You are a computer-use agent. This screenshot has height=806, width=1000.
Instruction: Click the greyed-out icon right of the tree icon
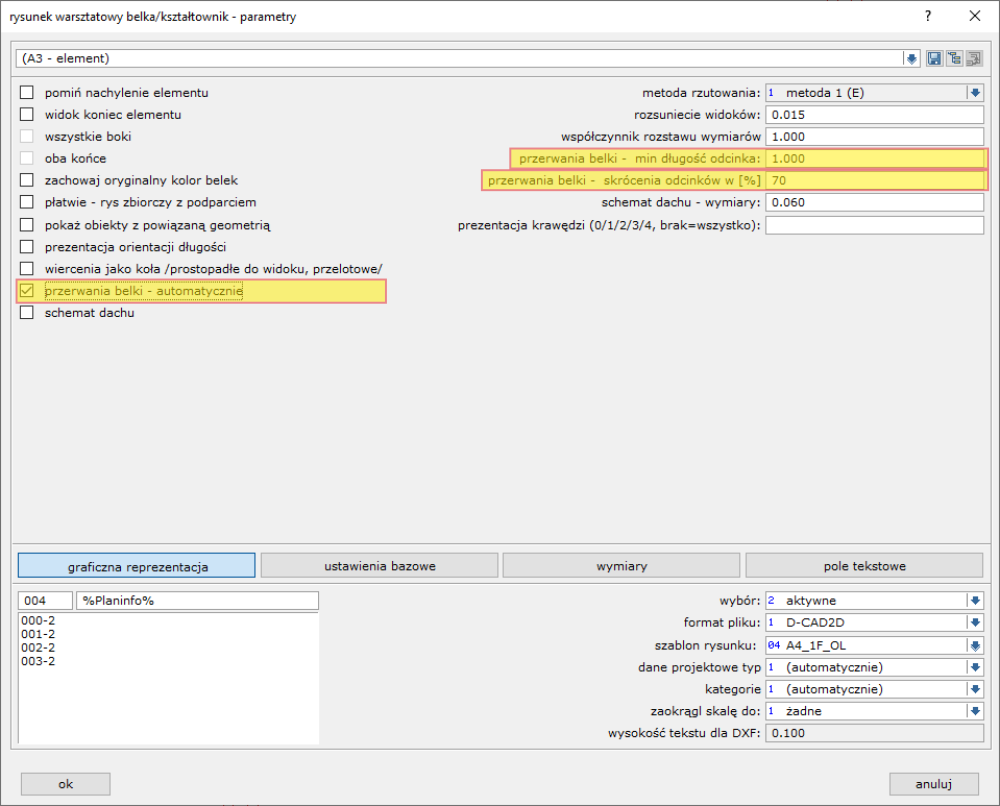click(974, 59)
